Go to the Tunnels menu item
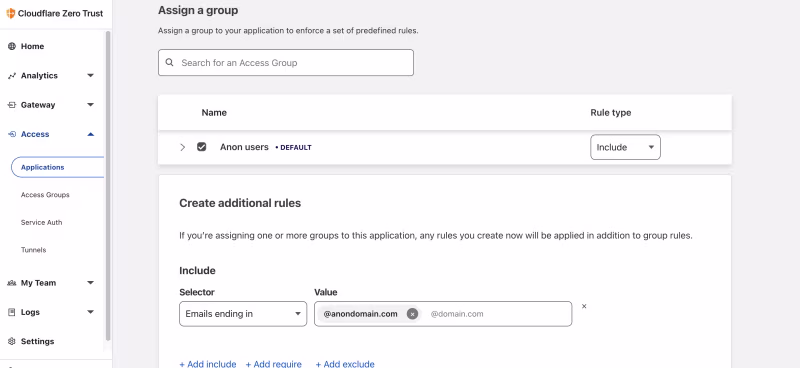The height and width of the screenshot is (368, 800). click(33, 250)
